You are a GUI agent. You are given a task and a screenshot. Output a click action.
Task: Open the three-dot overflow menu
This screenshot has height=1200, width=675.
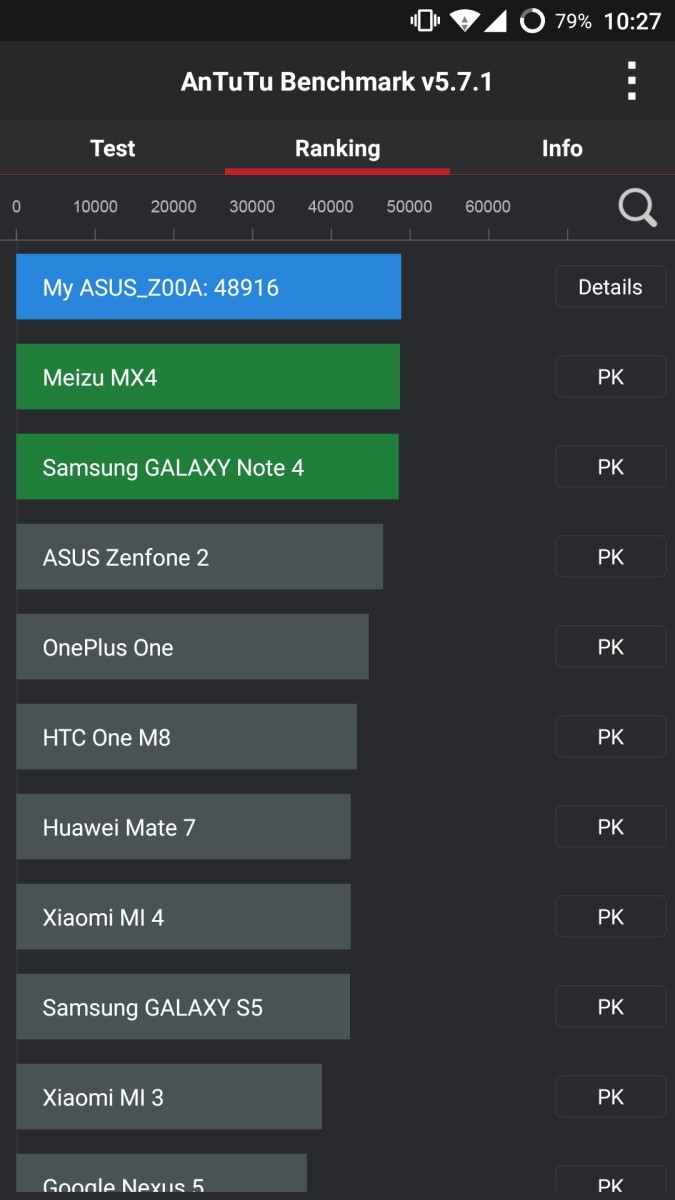[631, 81]
